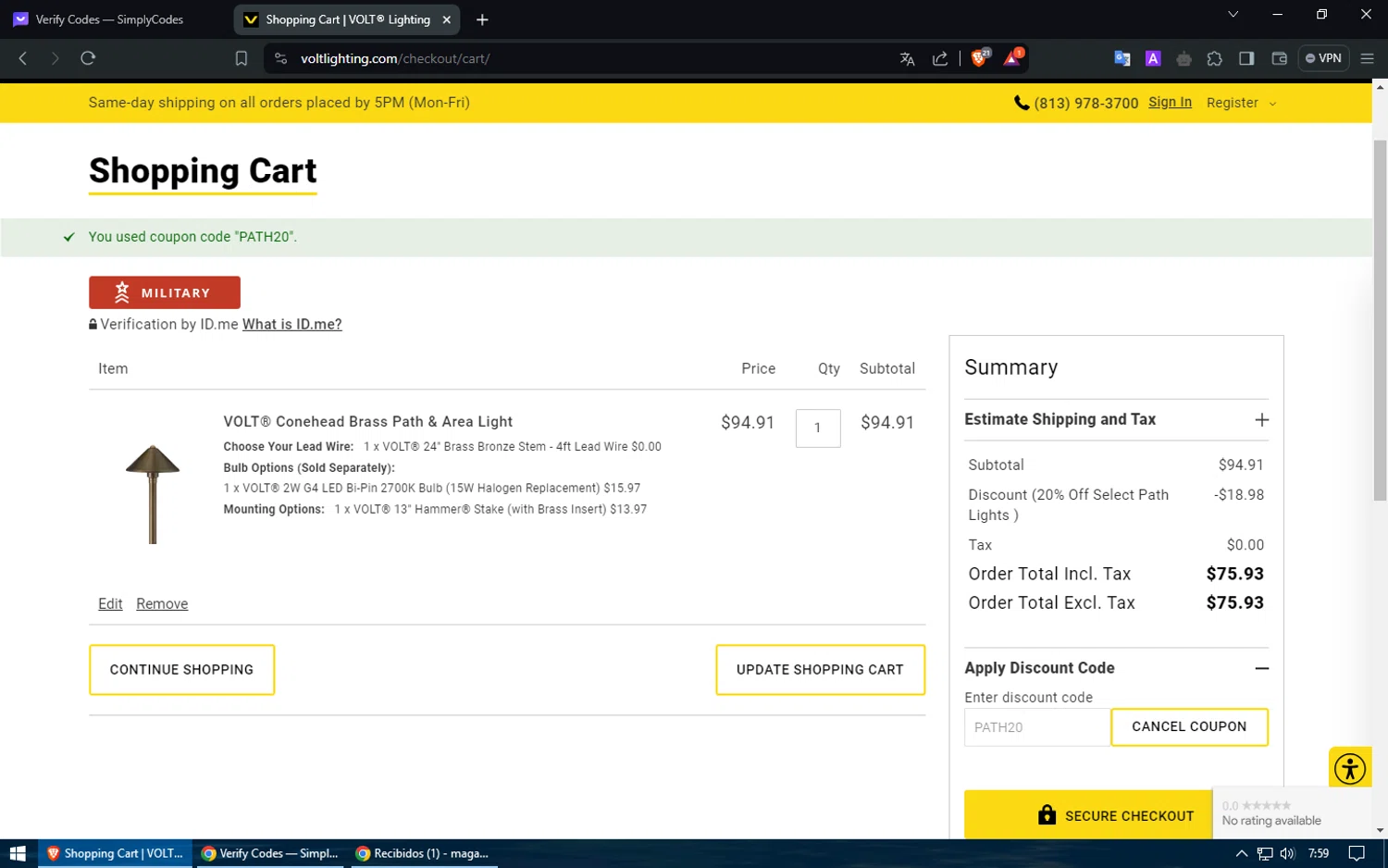Image resolution: width=1388 pixels, height=868 pixels.
Task: Show hidden system tray icons
Action: coord(1242,853)
